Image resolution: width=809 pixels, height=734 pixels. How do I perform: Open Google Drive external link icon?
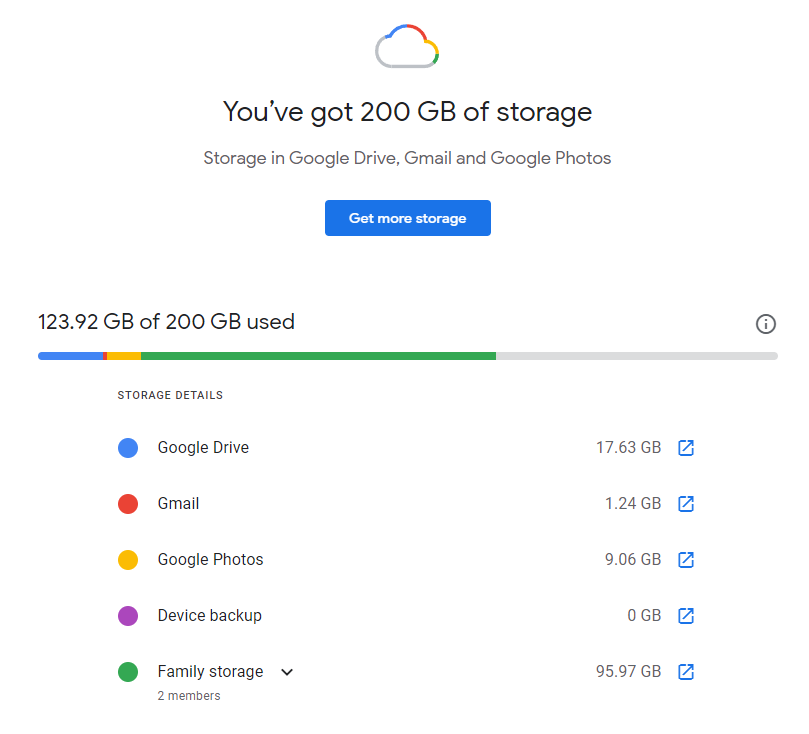tap(686, 448)
